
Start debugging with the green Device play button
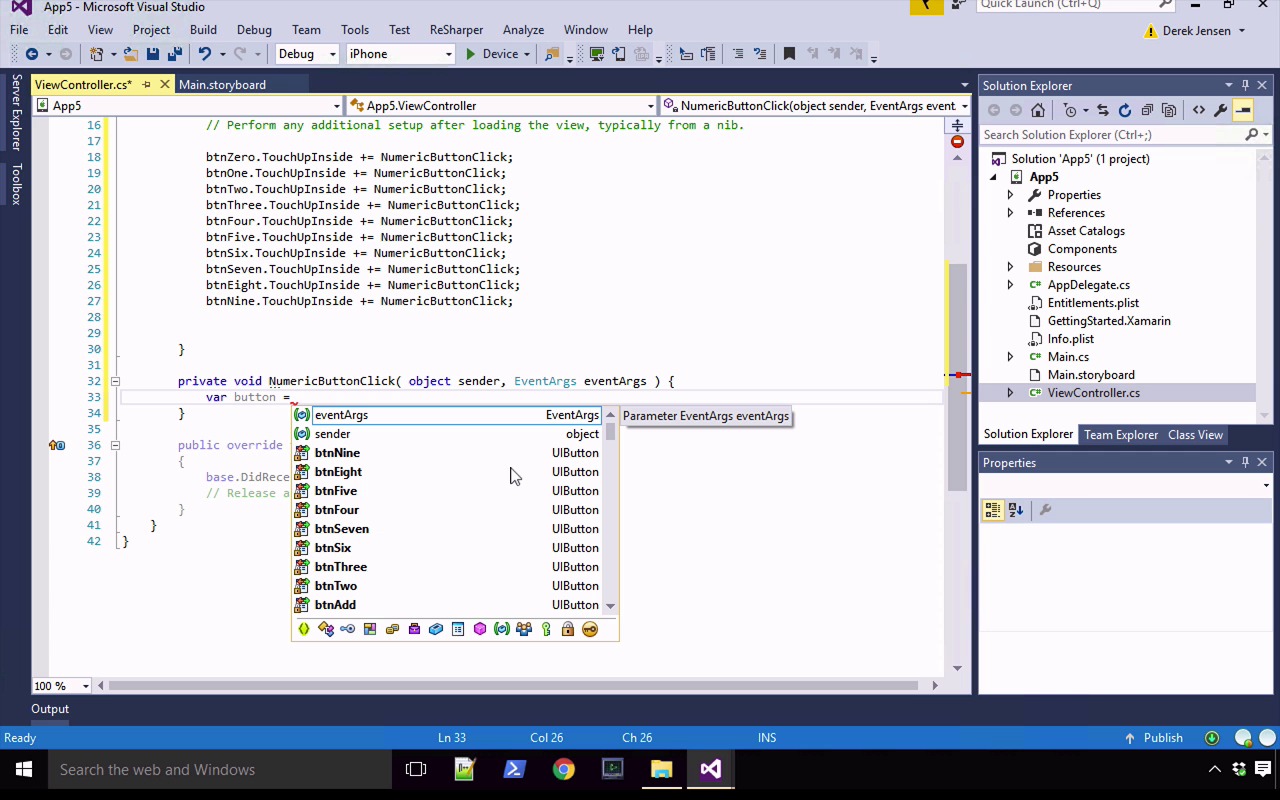coord(471,54)
